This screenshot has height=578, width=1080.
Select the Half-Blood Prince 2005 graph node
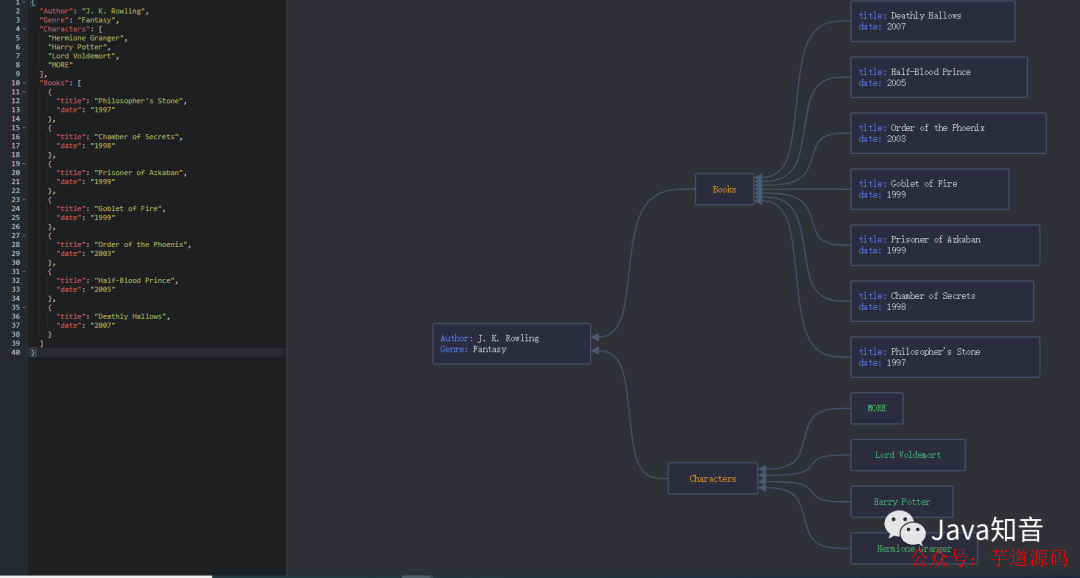[939, 77]
